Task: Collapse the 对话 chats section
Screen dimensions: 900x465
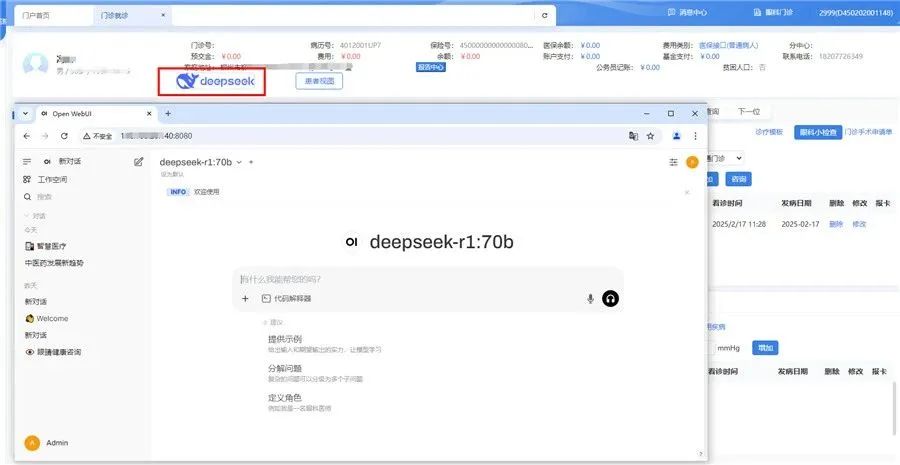Action: click(36, 216)
